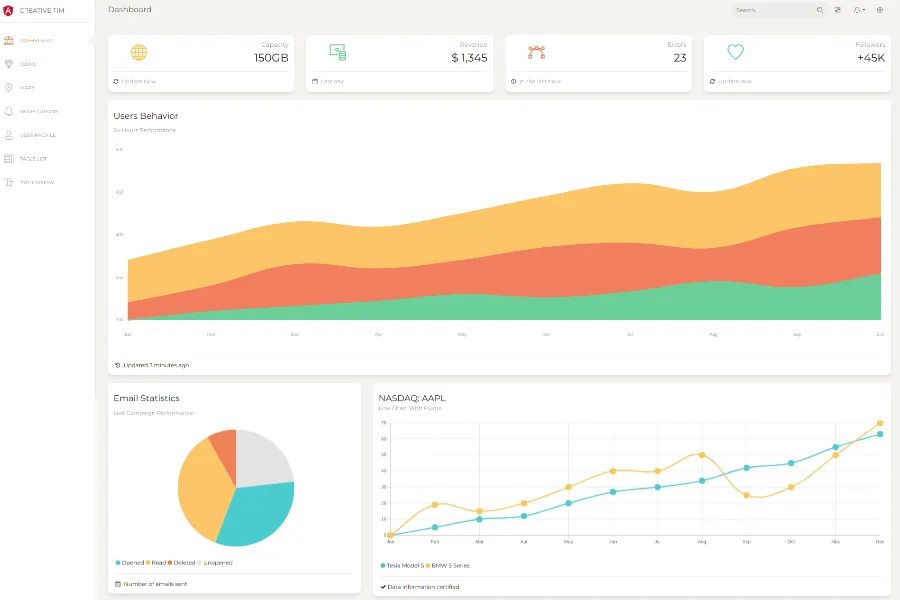Open the Typography sidebar item
This screenshot has width=900, height=600.
pyautogui.click(x=36, y=182)
